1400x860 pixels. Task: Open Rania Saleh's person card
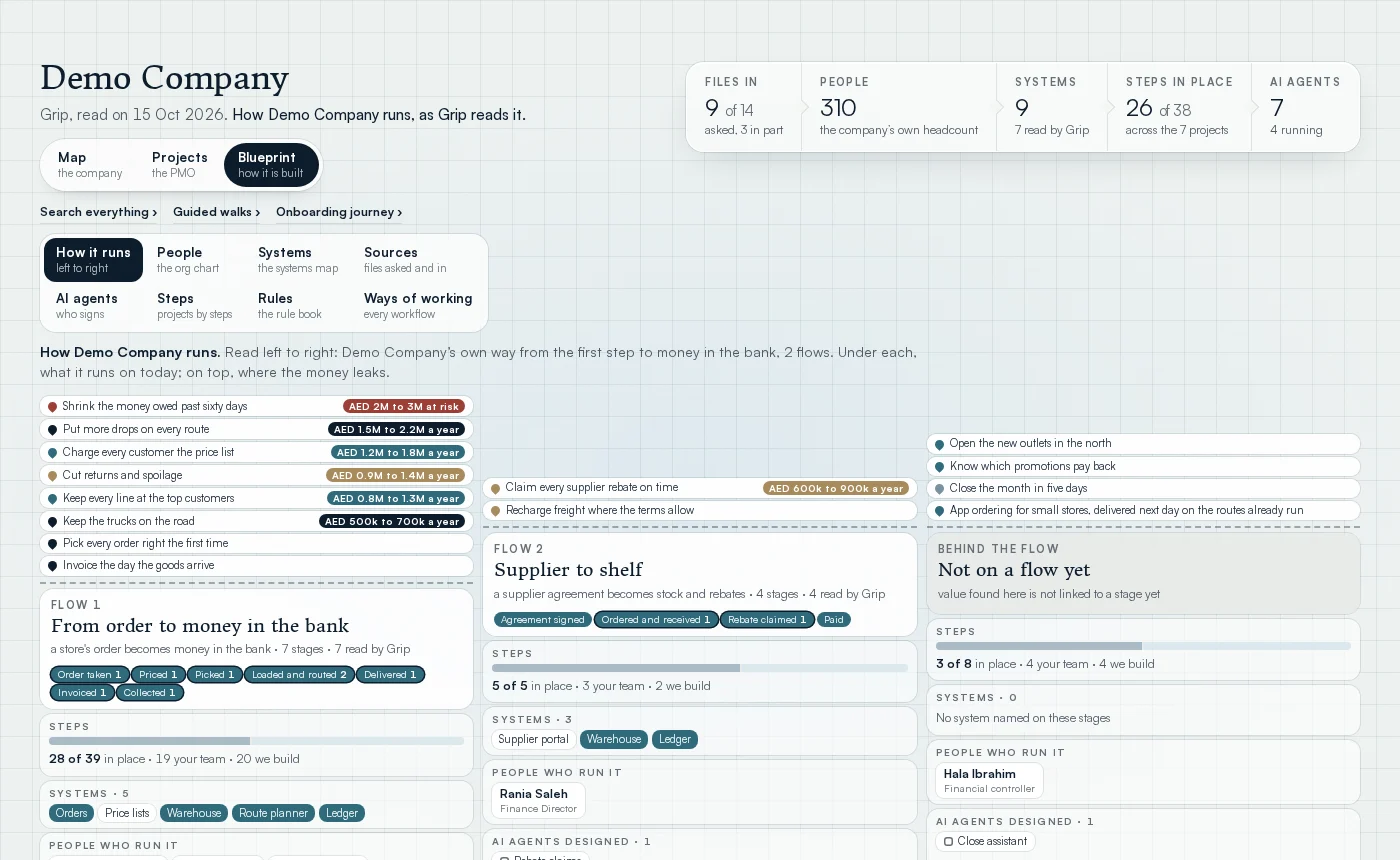coord(539,800)
